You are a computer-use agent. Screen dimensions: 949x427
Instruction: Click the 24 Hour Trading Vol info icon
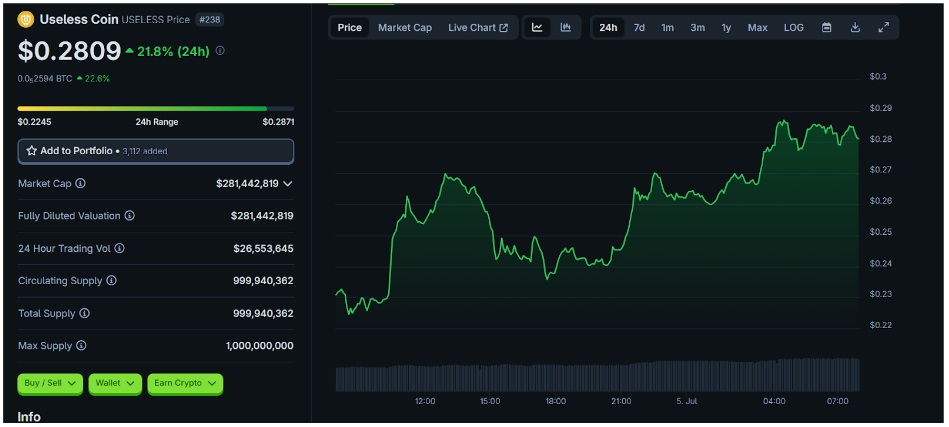click(x=119, y=249)
